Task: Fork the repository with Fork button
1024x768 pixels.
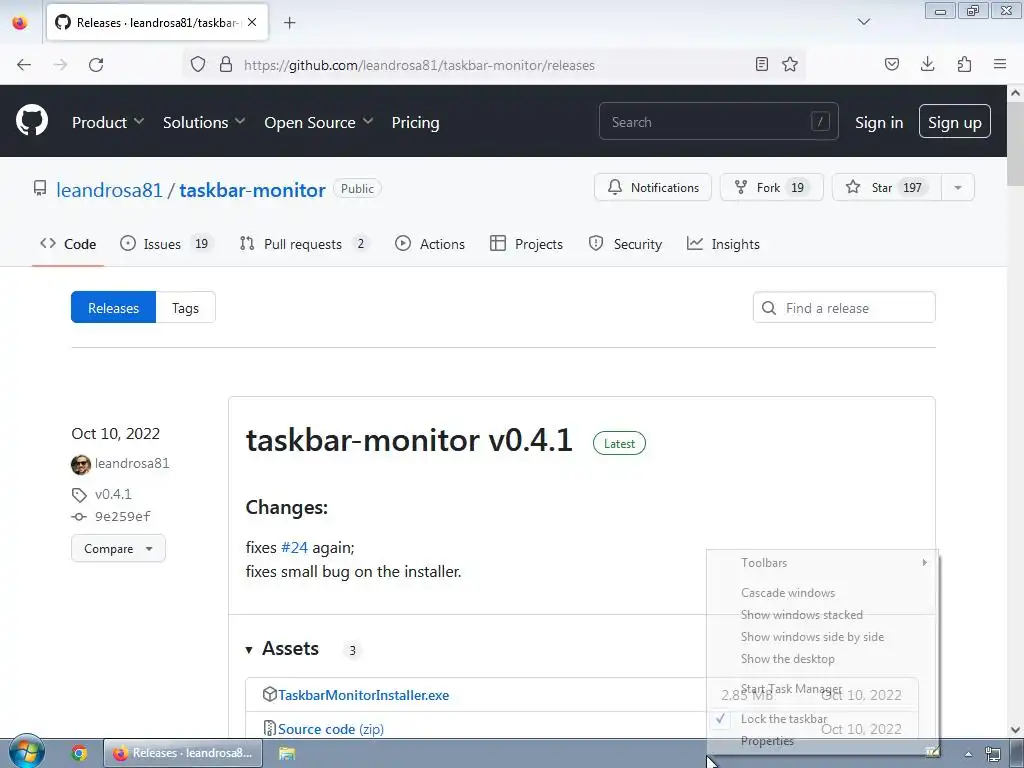Action: tap(771, 187)
